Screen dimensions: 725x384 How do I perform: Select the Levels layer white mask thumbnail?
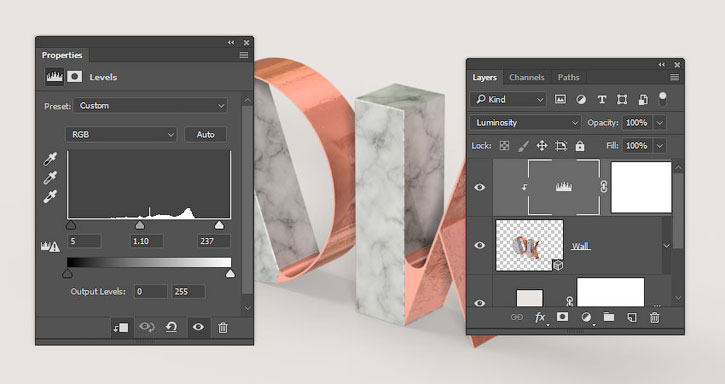tap(641, 187)
